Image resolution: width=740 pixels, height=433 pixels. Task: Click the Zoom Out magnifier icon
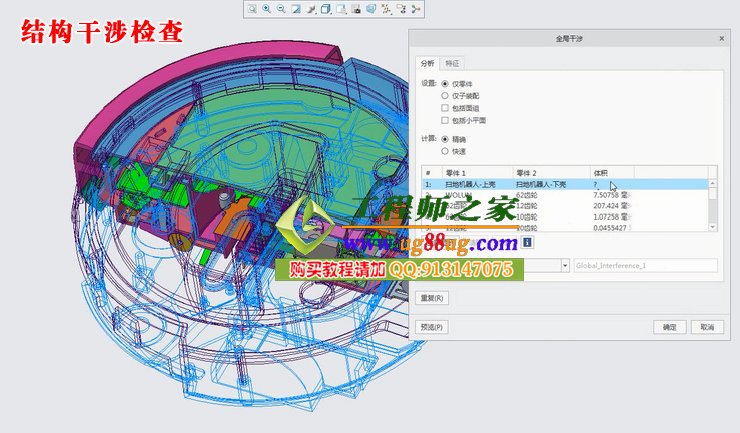(x=281, y=9)
